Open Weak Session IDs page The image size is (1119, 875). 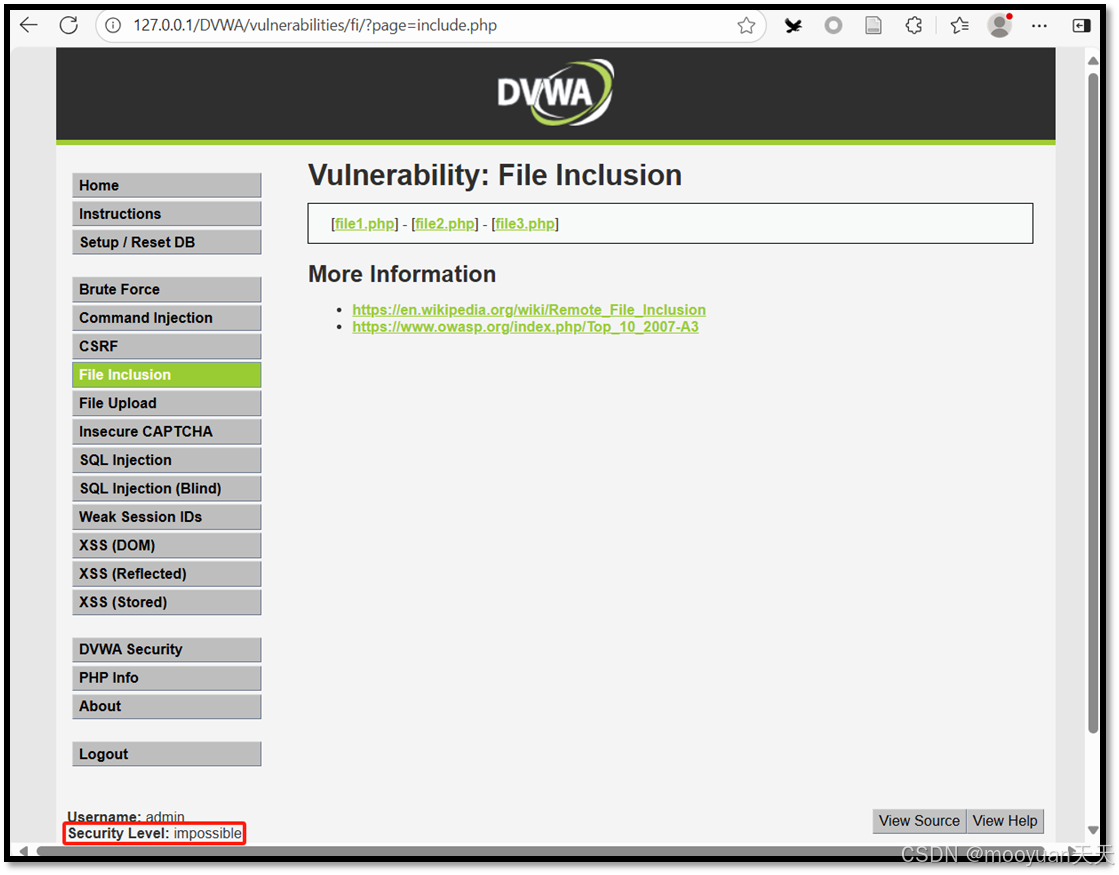click(x=166, y=517)
